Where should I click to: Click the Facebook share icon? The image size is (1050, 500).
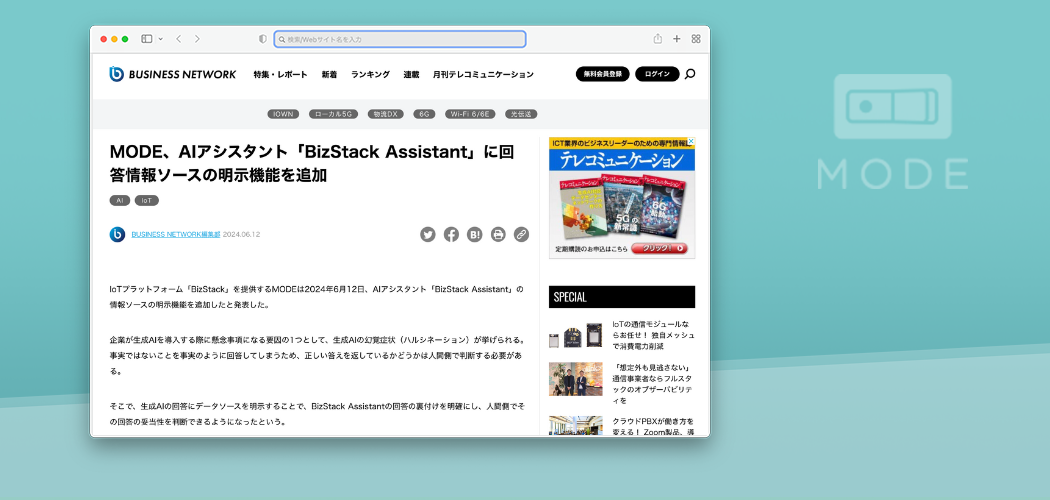[451, 234]
